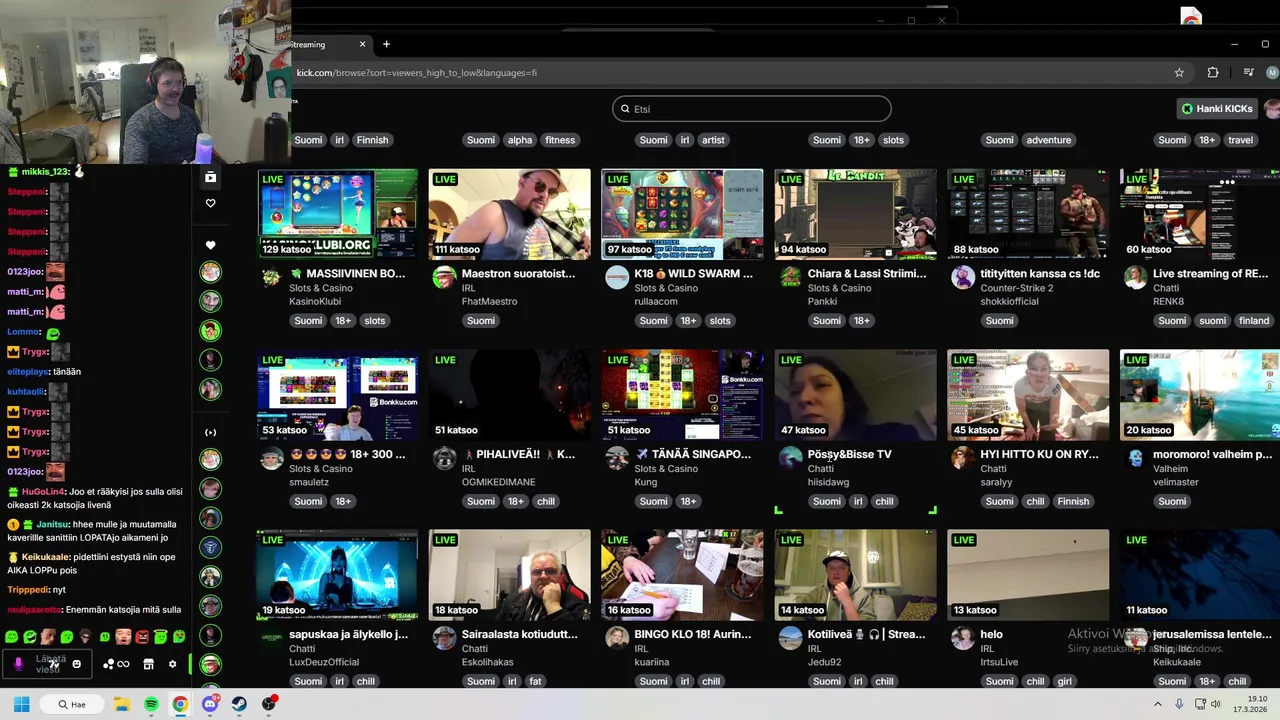Bookmark this page with the star icon
1280x720 pixels.
click(x=1179, y=72)
